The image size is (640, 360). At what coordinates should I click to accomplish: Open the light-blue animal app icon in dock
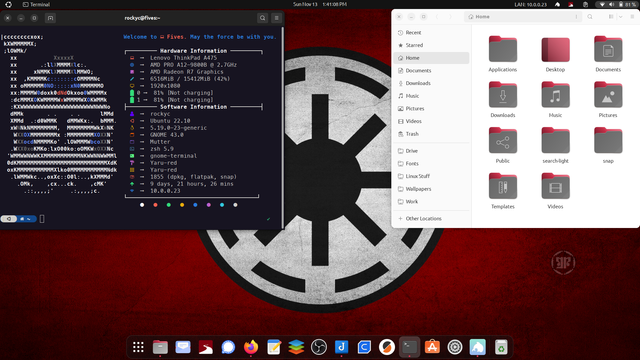point(478,347)
